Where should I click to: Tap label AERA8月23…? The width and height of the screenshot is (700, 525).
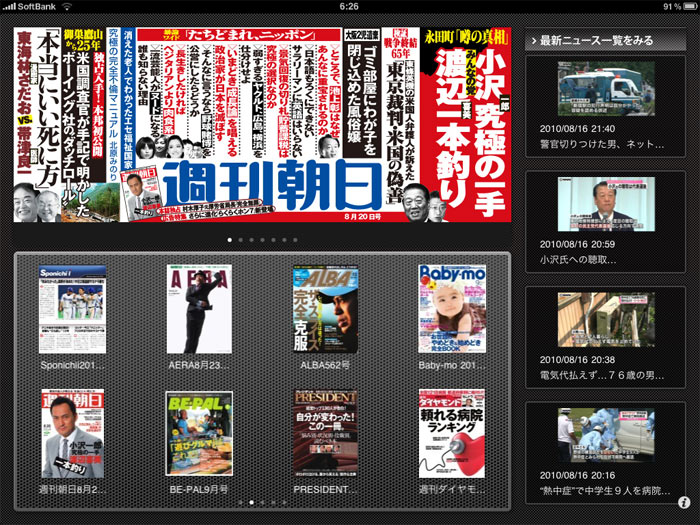[x=199, y=365]
